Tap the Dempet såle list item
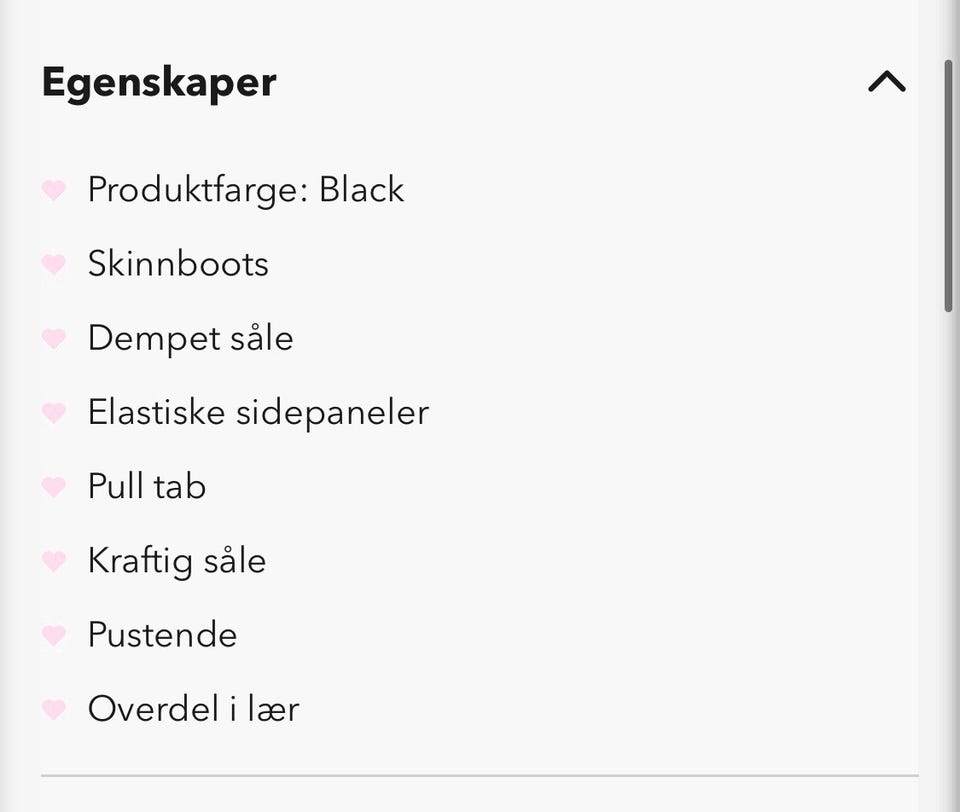Screen dimensions: 960x812 190,339
